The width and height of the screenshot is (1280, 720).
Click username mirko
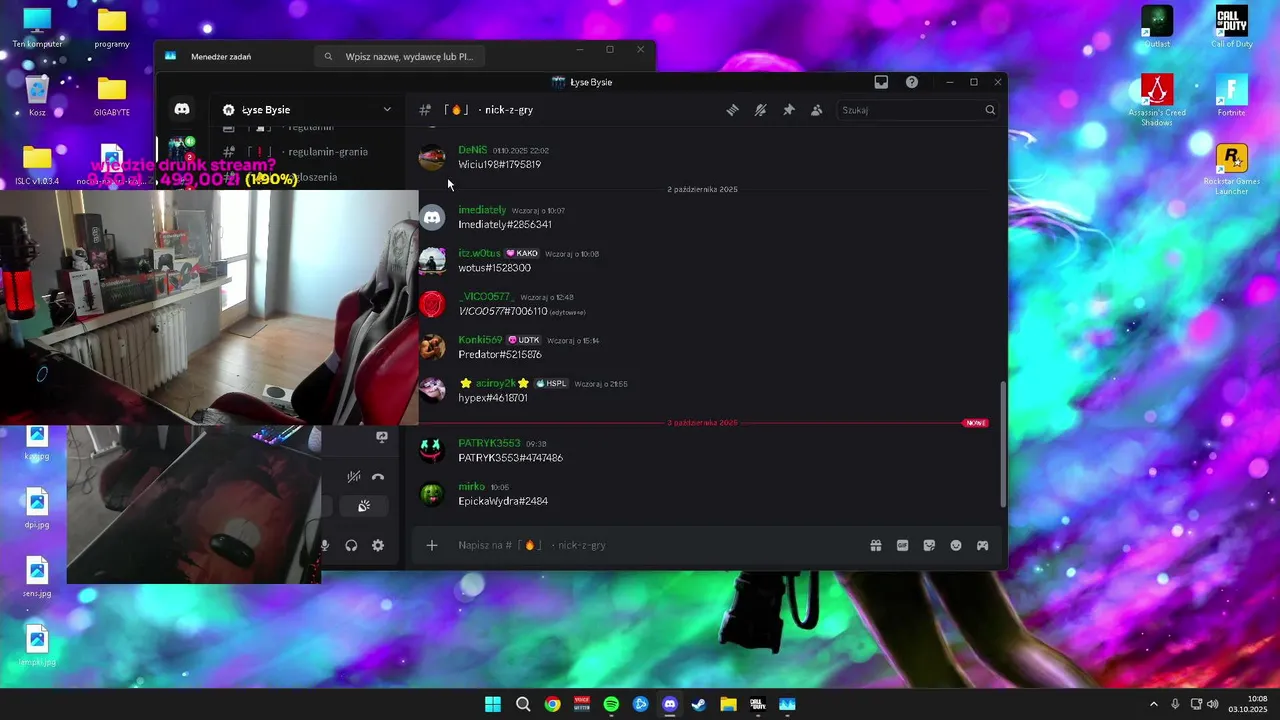(471, 486)
